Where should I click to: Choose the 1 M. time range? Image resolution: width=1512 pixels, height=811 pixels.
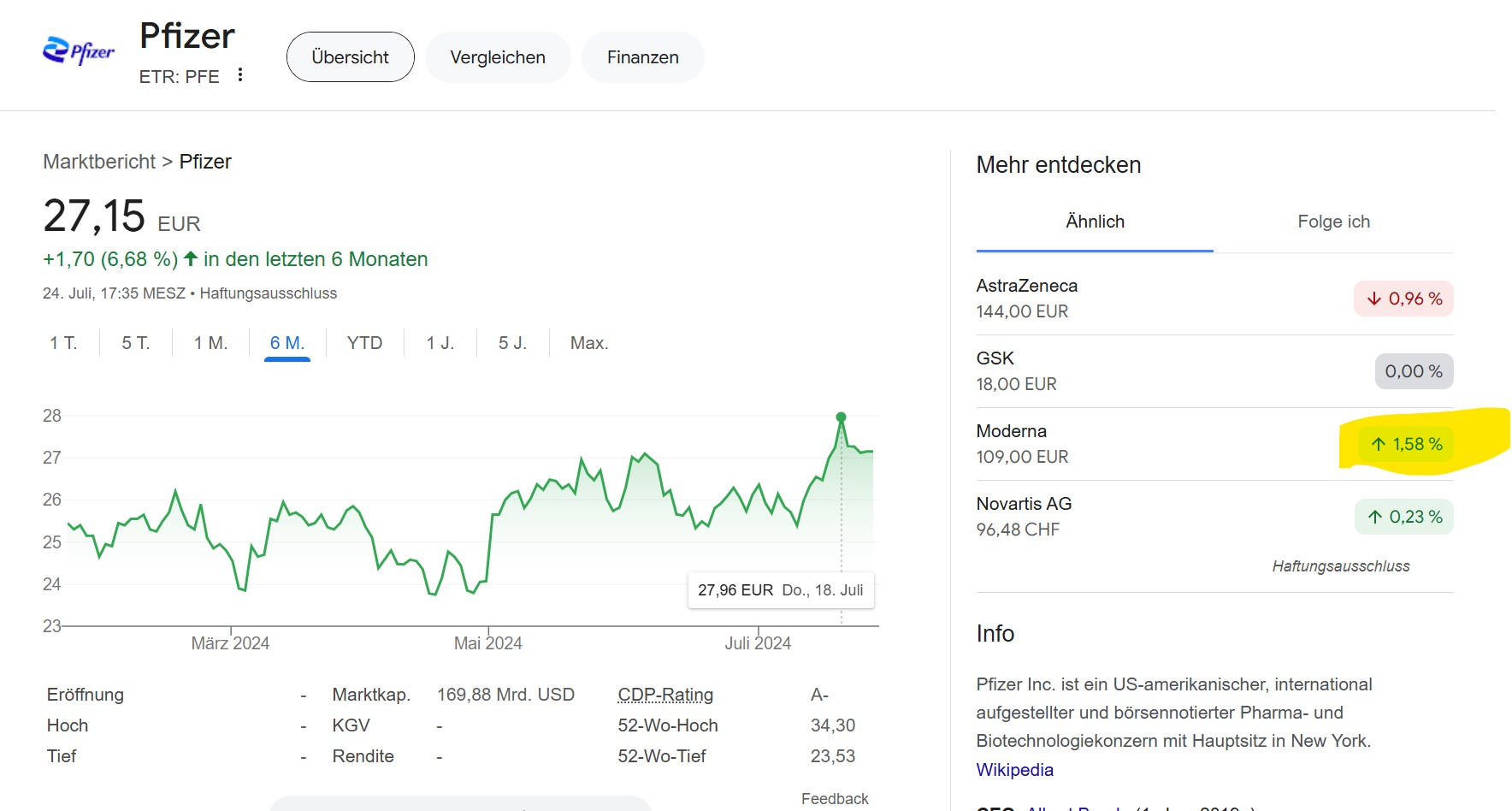click(x=210, y=343)
